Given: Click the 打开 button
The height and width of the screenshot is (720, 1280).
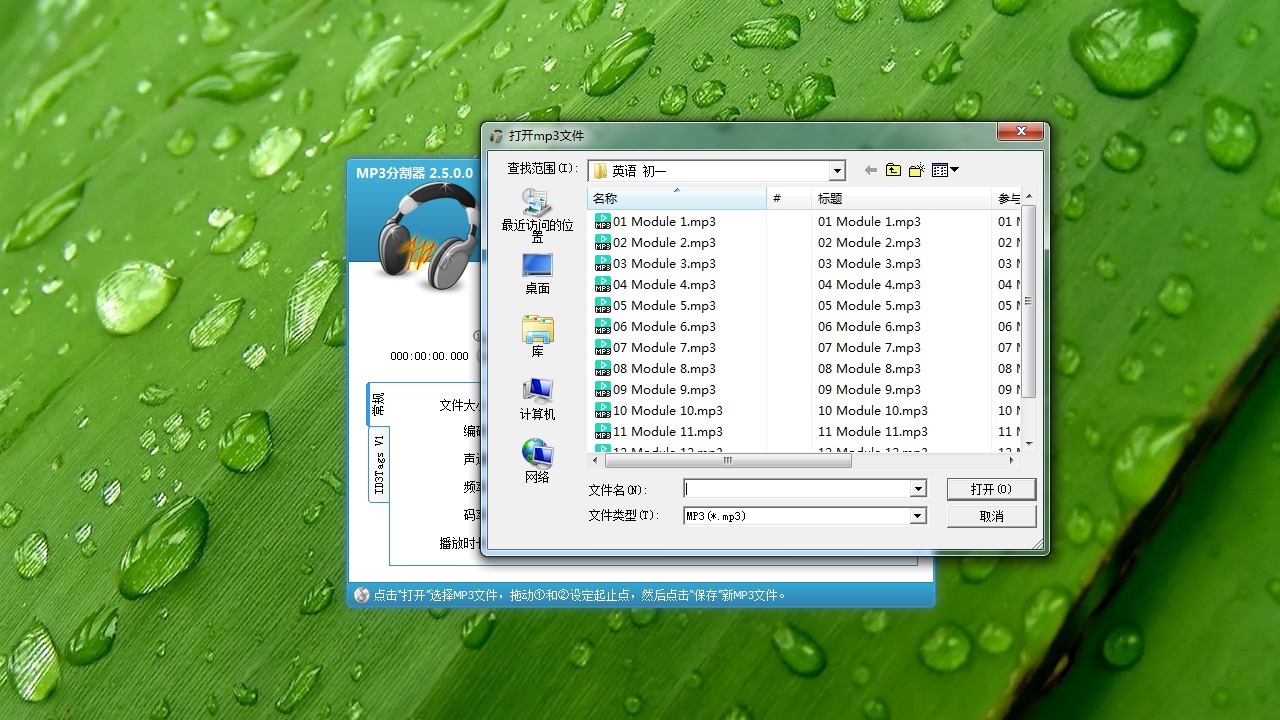Looking at the screenshot, I should point(991,489).
